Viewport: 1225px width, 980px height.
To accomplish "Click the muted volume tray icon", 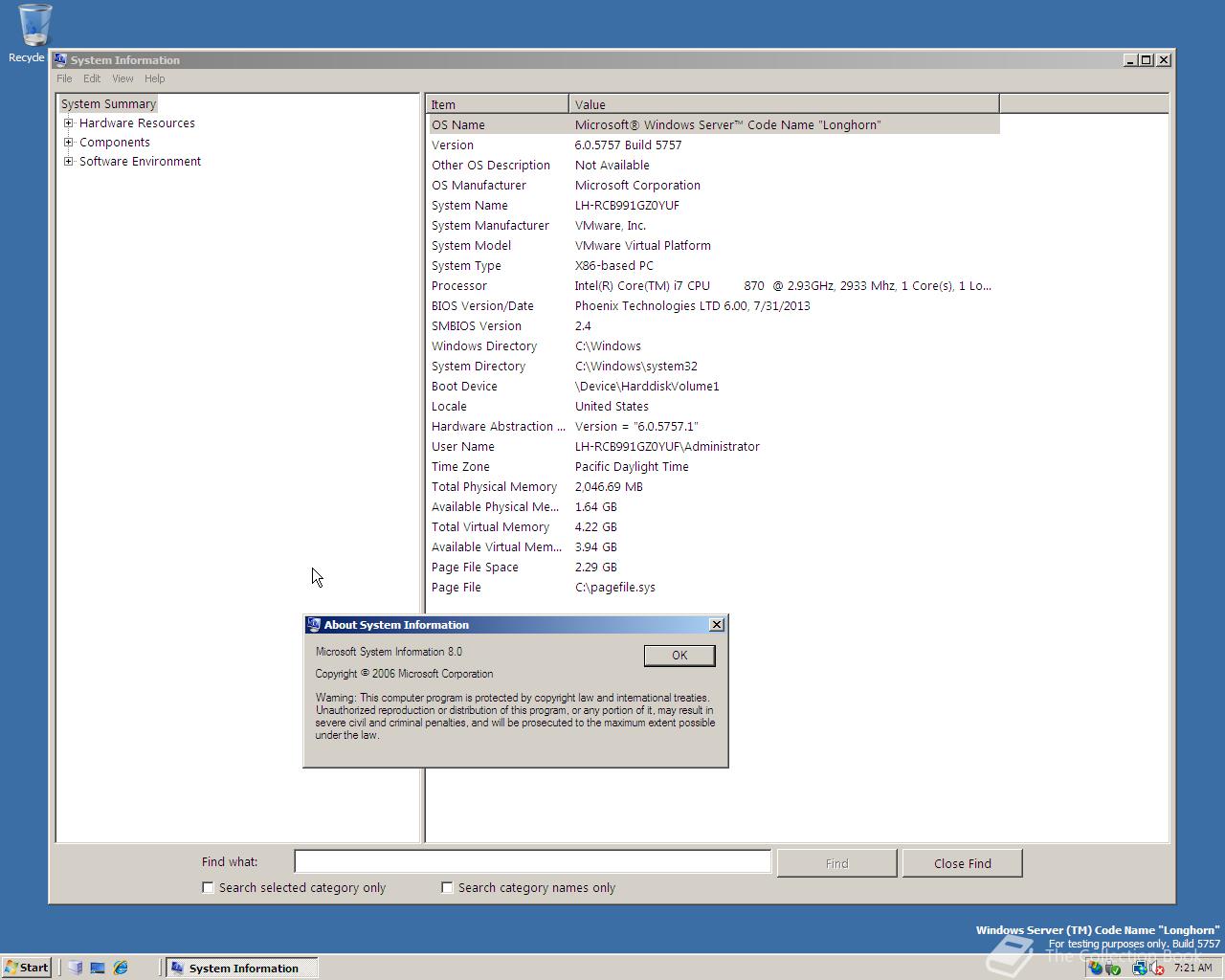I will coord(1156,968).
